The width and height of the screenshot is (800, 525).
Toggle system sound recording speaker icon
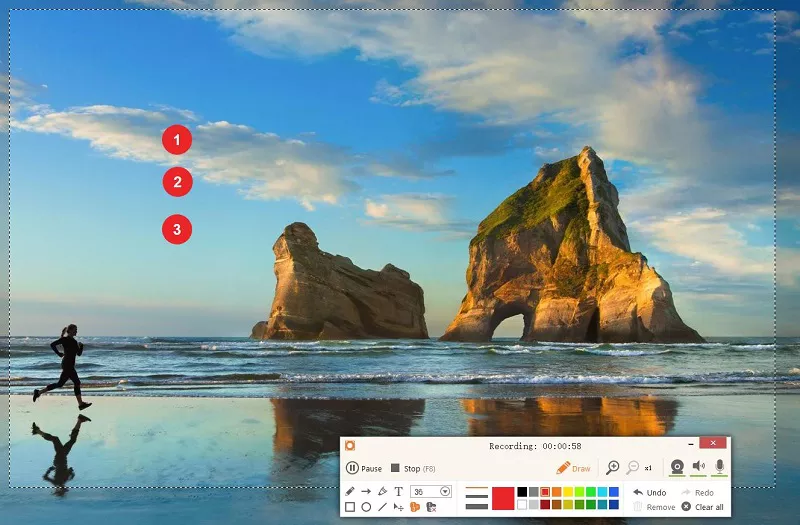[x=698, y=466]
